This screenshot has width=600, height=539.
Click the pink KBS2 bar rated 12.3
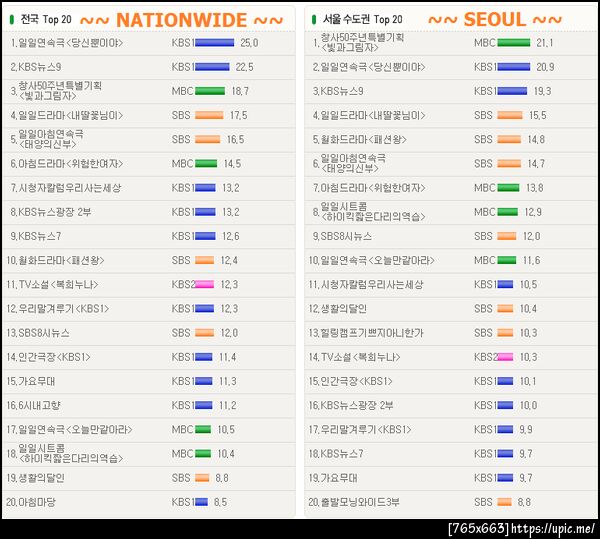coord(205,284)
